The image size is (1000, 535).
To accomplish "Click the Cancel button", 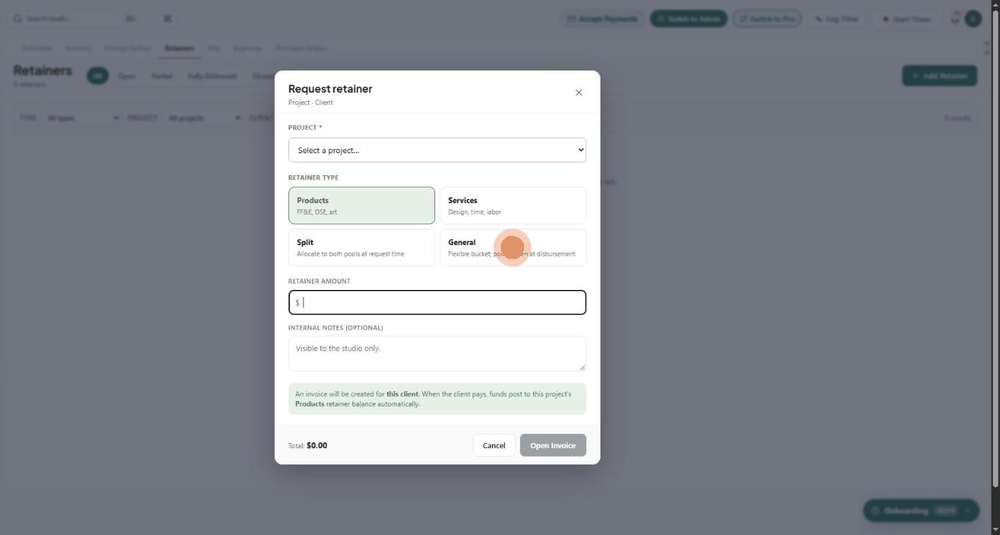I will pyautogui.click(x=494, y=445).
